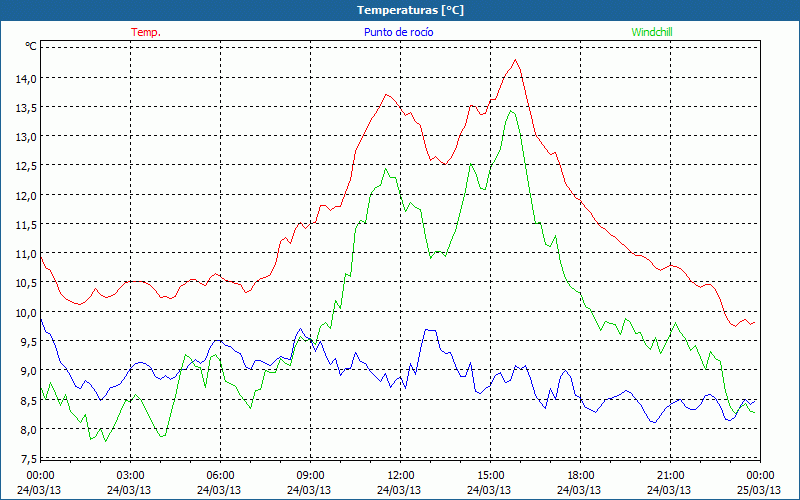Click the '10,0' y-axis value
The width and height of the screenshot is (800, 500).
26,312
